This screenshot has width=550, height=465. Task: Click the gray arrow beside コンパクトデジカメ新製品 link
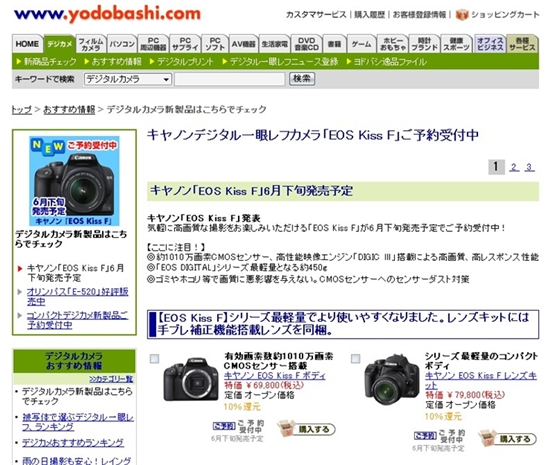[20, 315]
